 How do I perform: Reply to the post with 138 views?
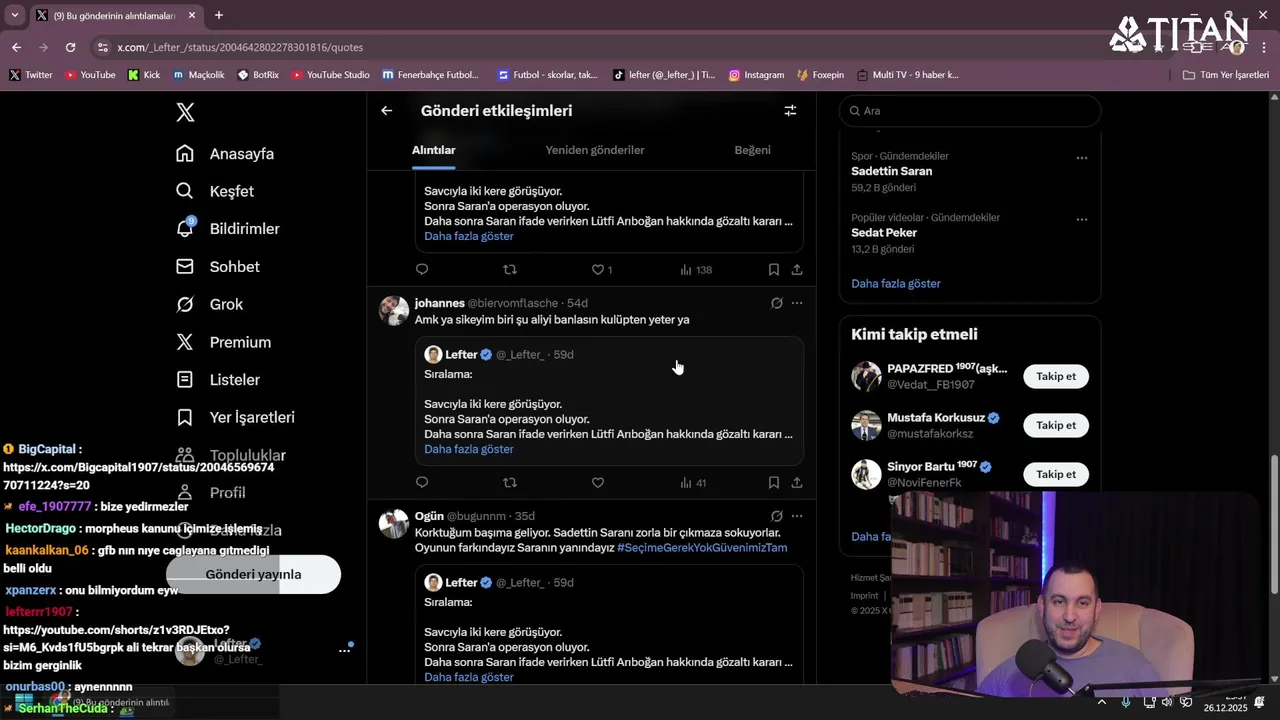(422, 270)
